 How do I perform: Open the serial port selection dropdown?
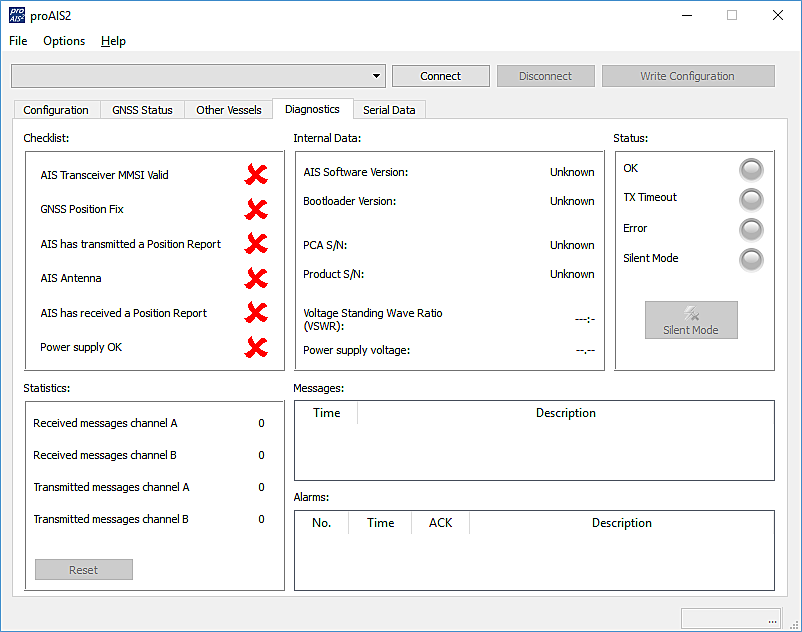click(x=198, y=76)
